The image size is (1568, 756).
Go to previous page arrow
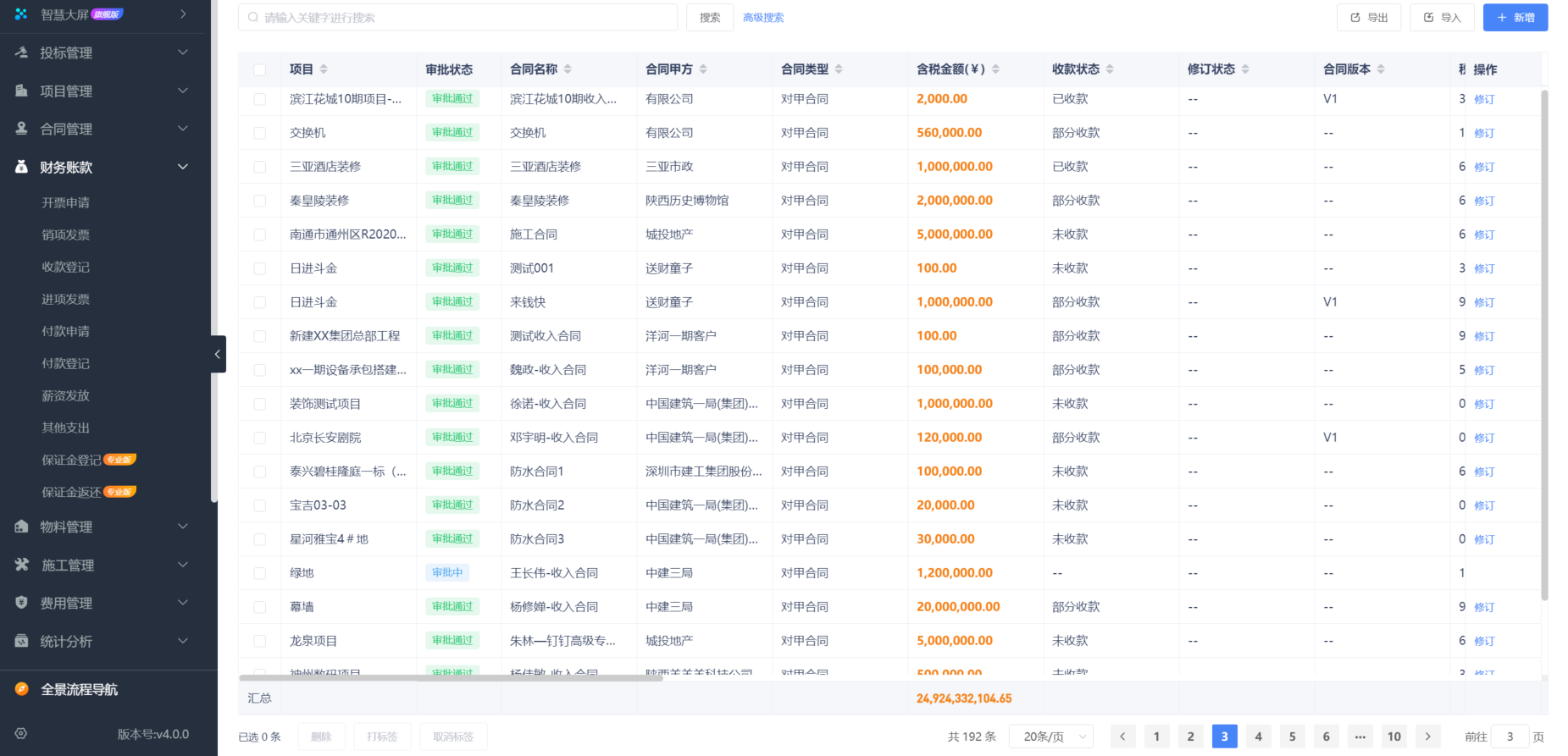click(x=1122, y=737)
